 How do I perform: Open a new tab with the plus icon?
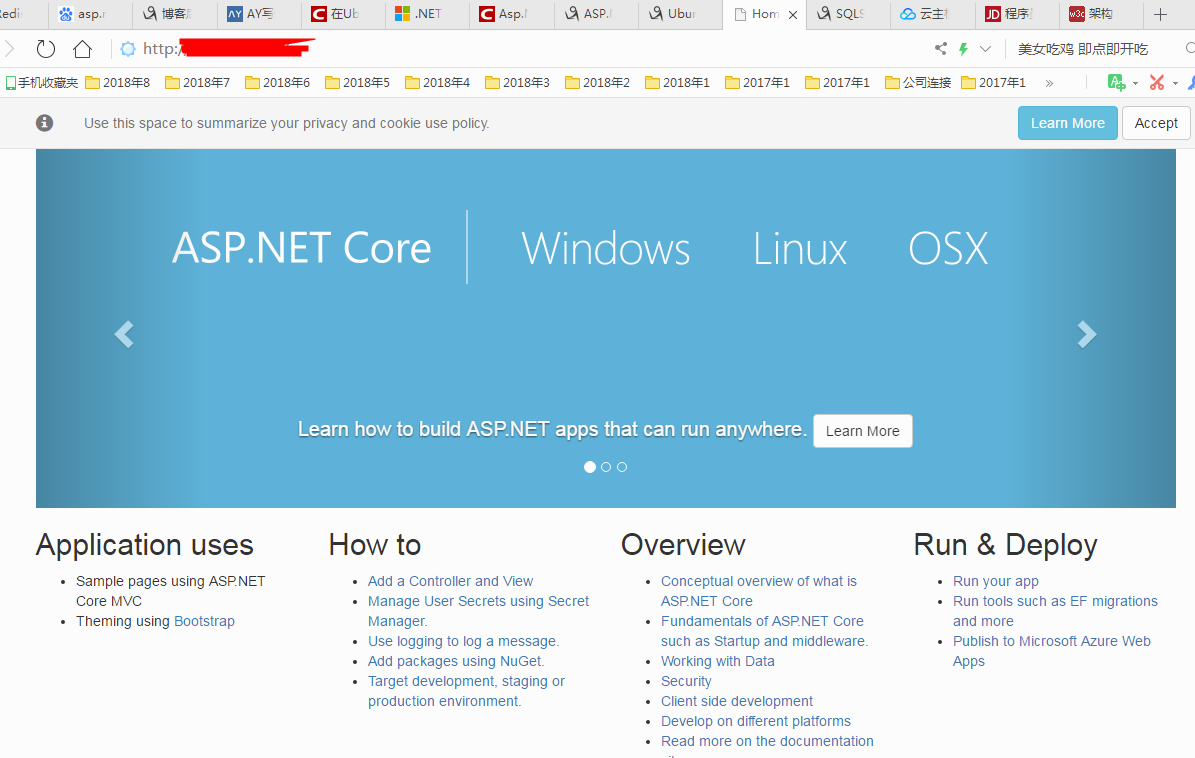pyautogui.click(x=1161, y=14)
